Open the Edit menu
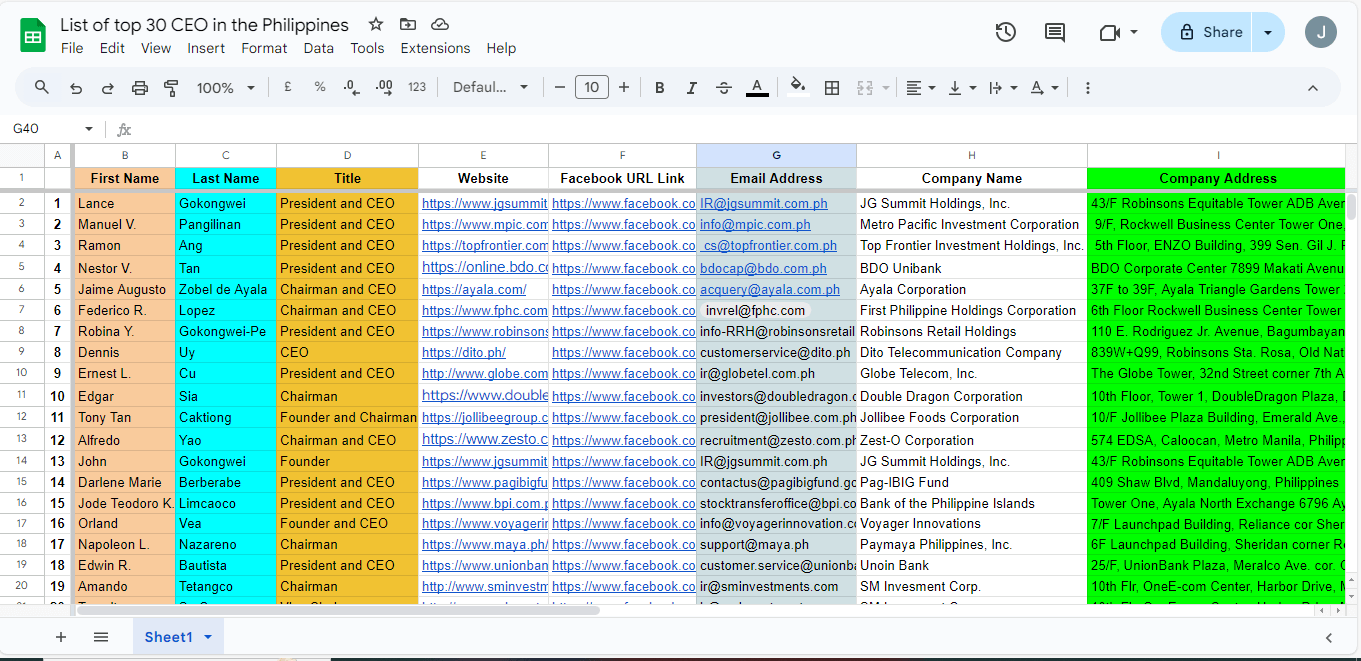 click(x=112, y=48)
